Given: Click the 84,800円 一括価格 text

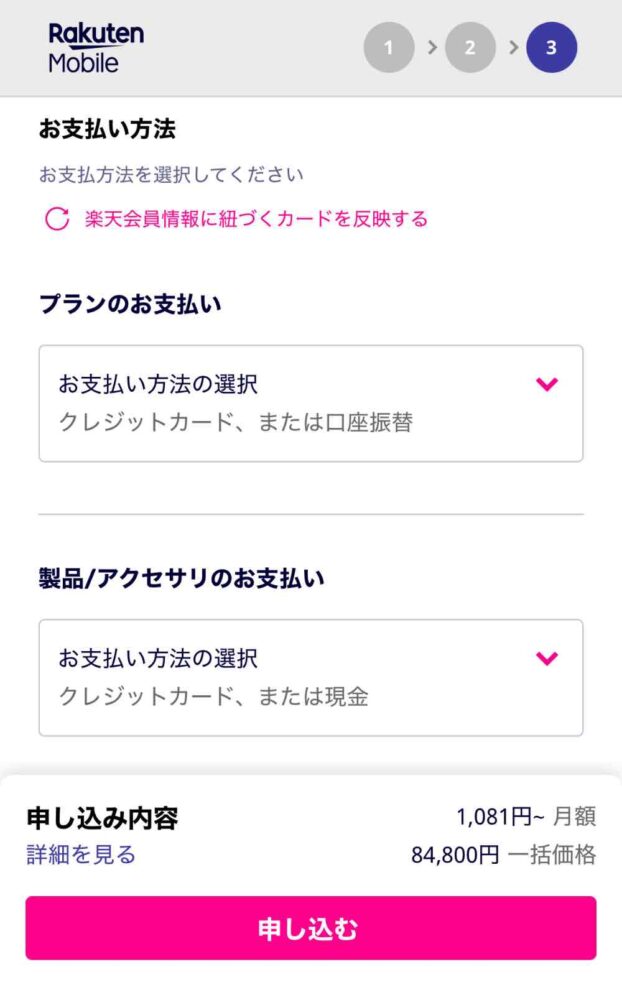Looking at the screenshot, I should [x=503, y=855].
